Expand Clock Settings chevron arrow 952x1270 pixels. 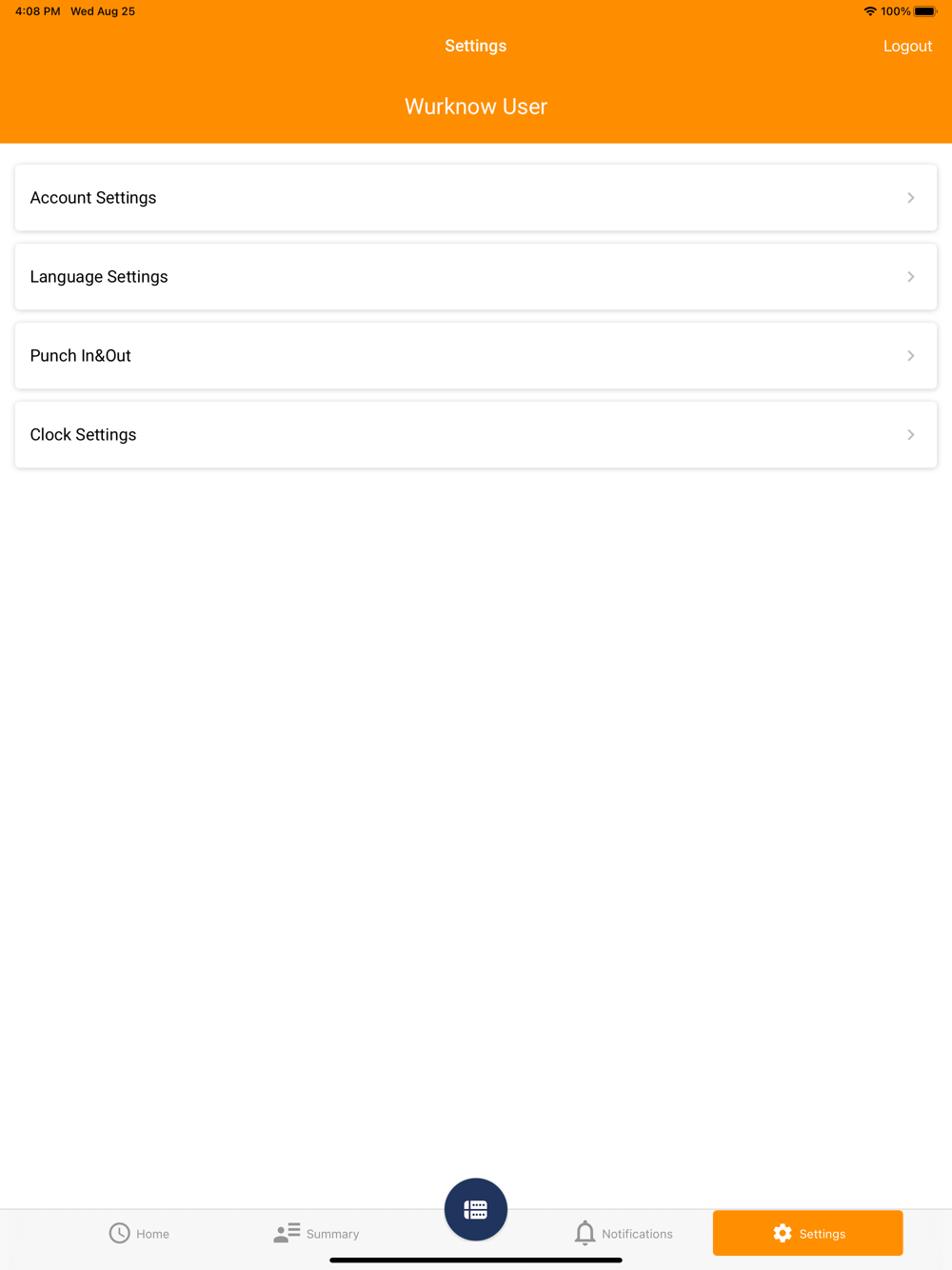tap(911, 435)
